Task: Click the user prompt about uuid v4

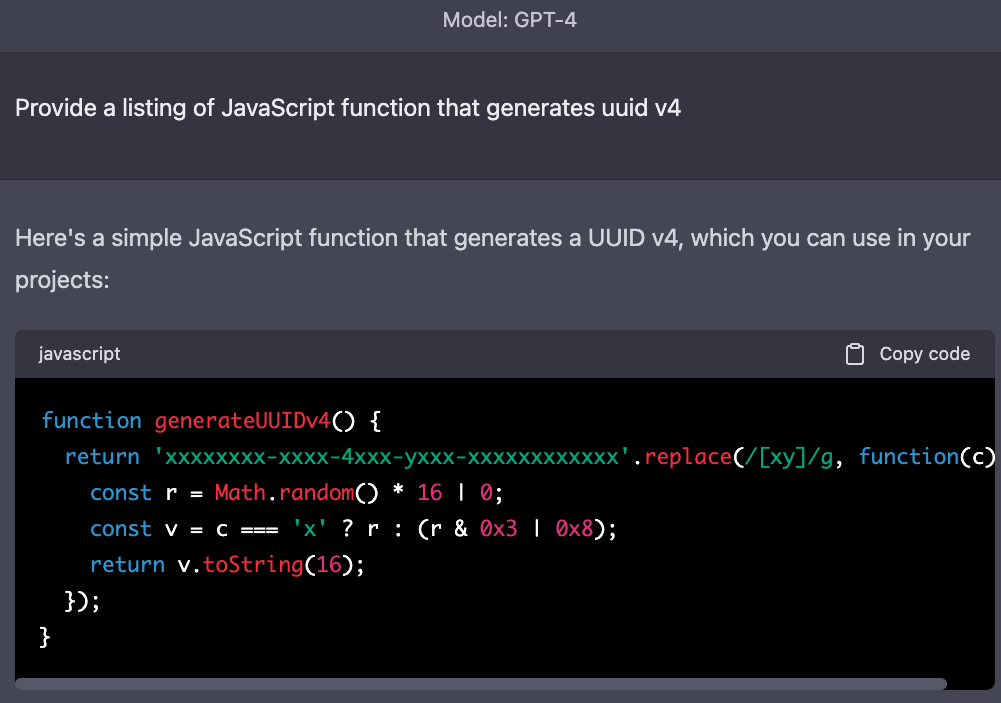Action: click(348, 108)
